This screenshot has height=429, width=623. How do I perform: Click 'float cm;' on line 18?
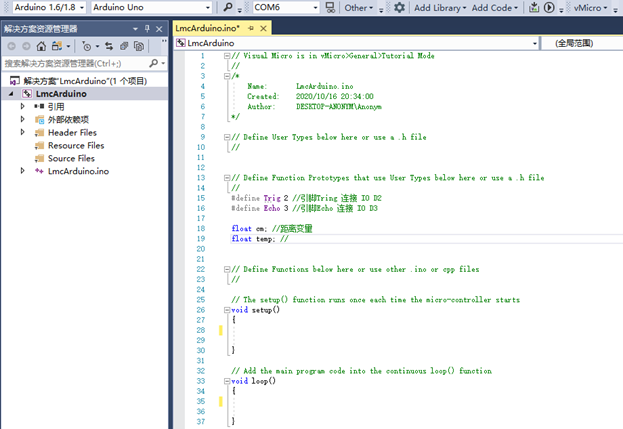point(249,228)
